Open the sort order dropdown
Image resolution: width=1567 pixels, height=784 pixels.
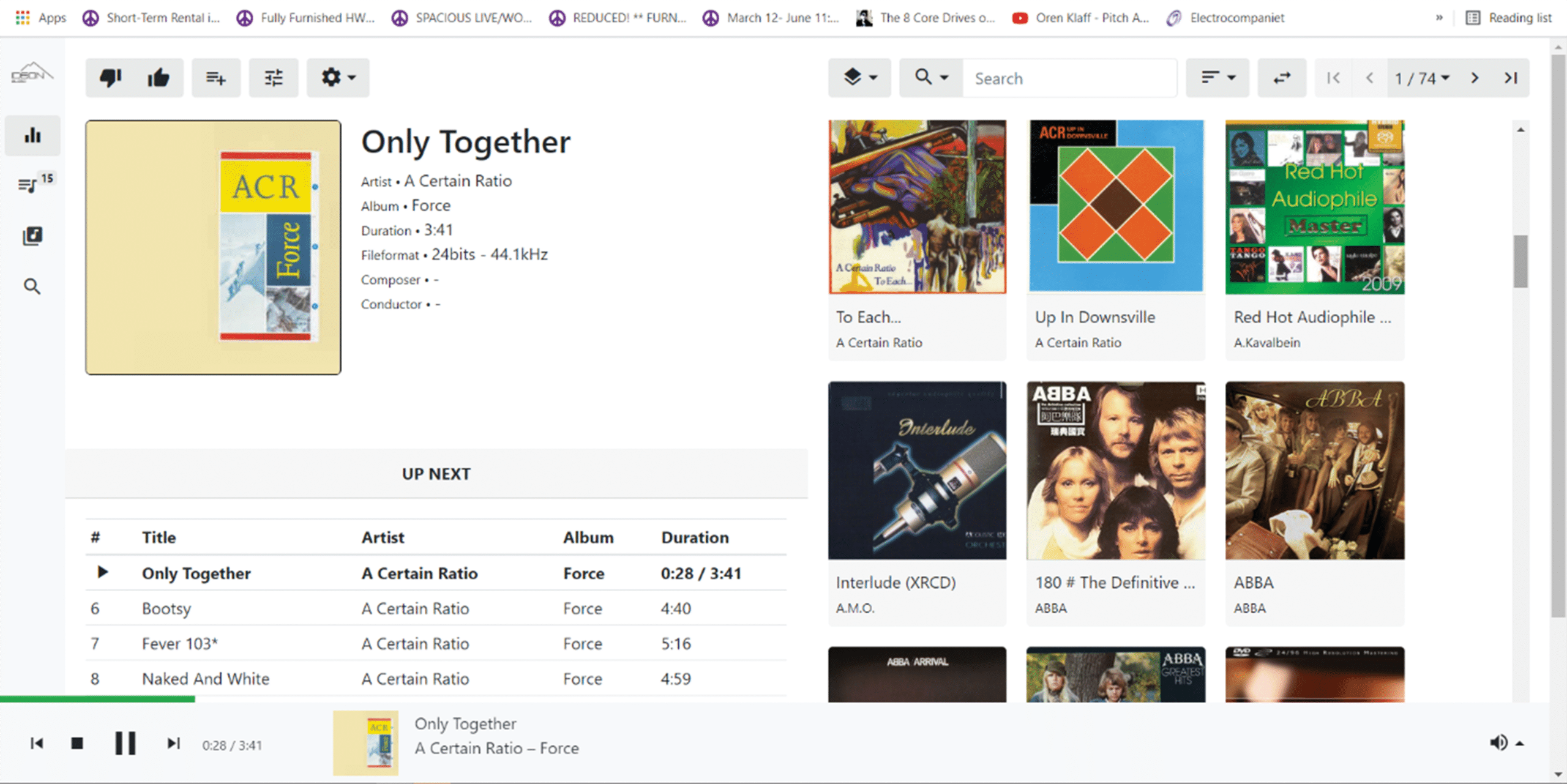[1217, 78]
